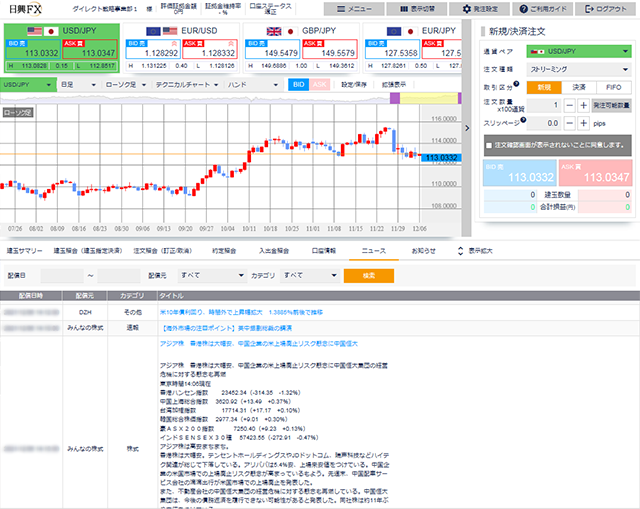Open the ご利用ガイド user guide

tap(540, 8)
